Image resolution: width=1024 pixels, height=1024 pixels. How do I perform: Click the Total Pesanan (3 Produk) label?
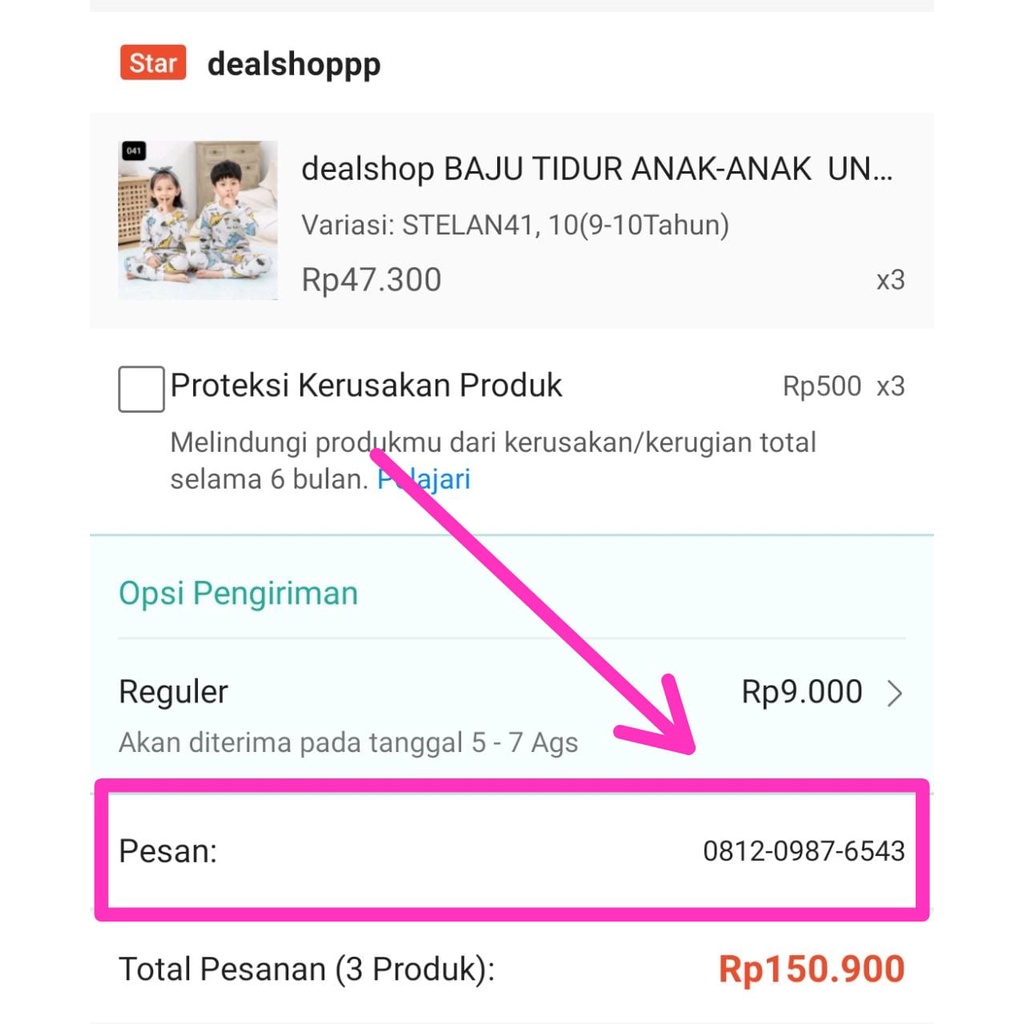[x=307, y=969]
